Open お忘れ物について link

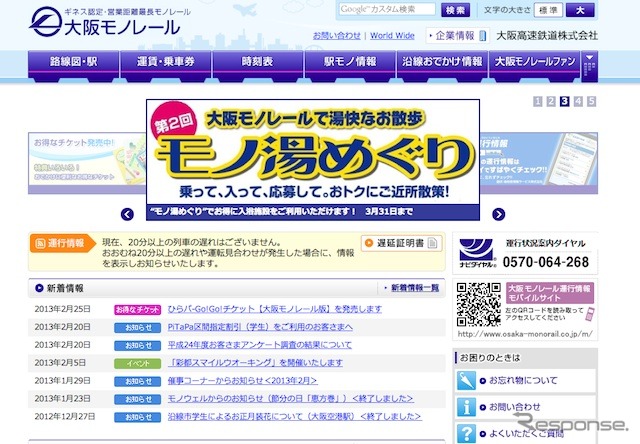pyautogui.click(x=523, y=381)
